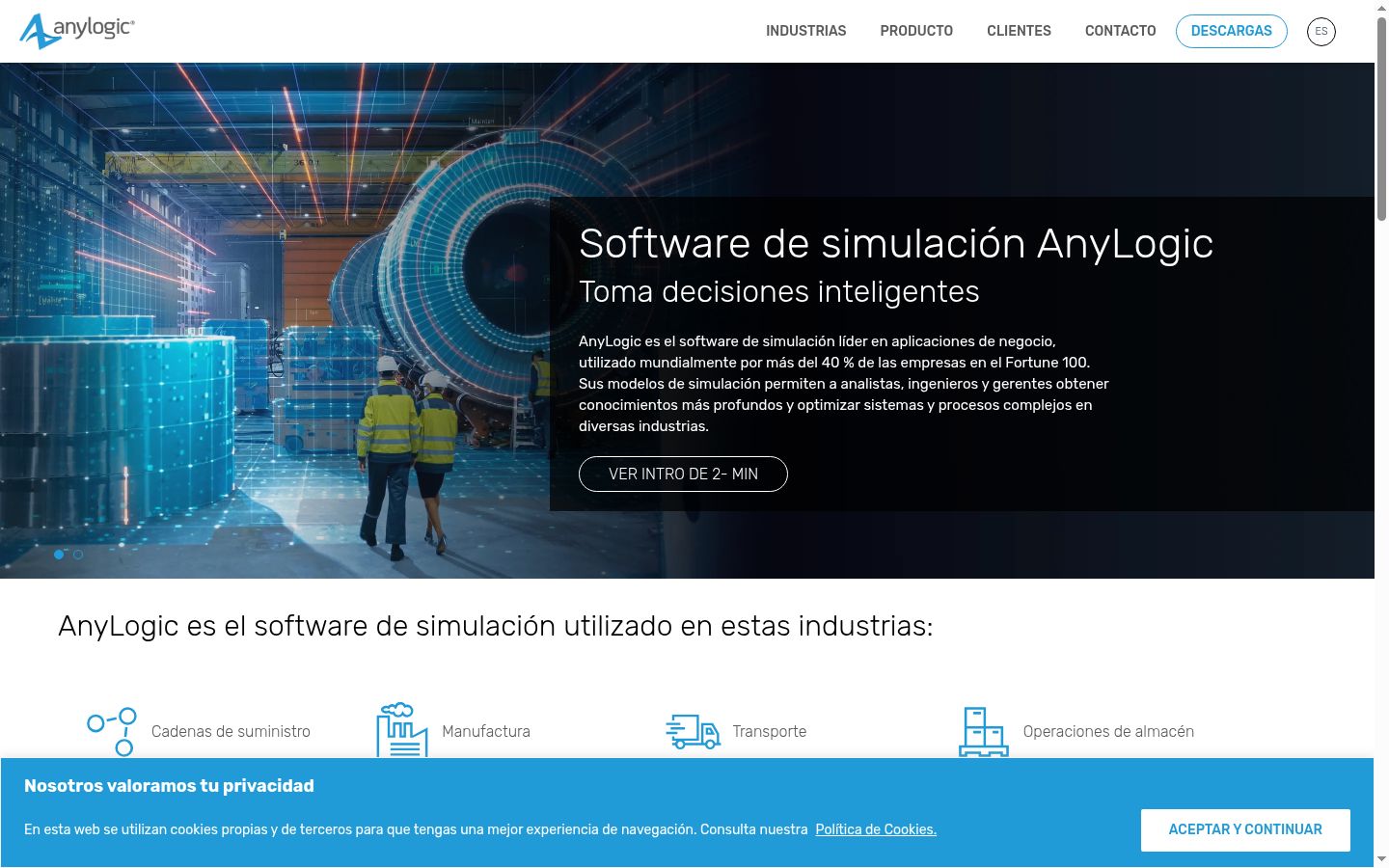Click the scrollbar up arrow

[1381, 8]
